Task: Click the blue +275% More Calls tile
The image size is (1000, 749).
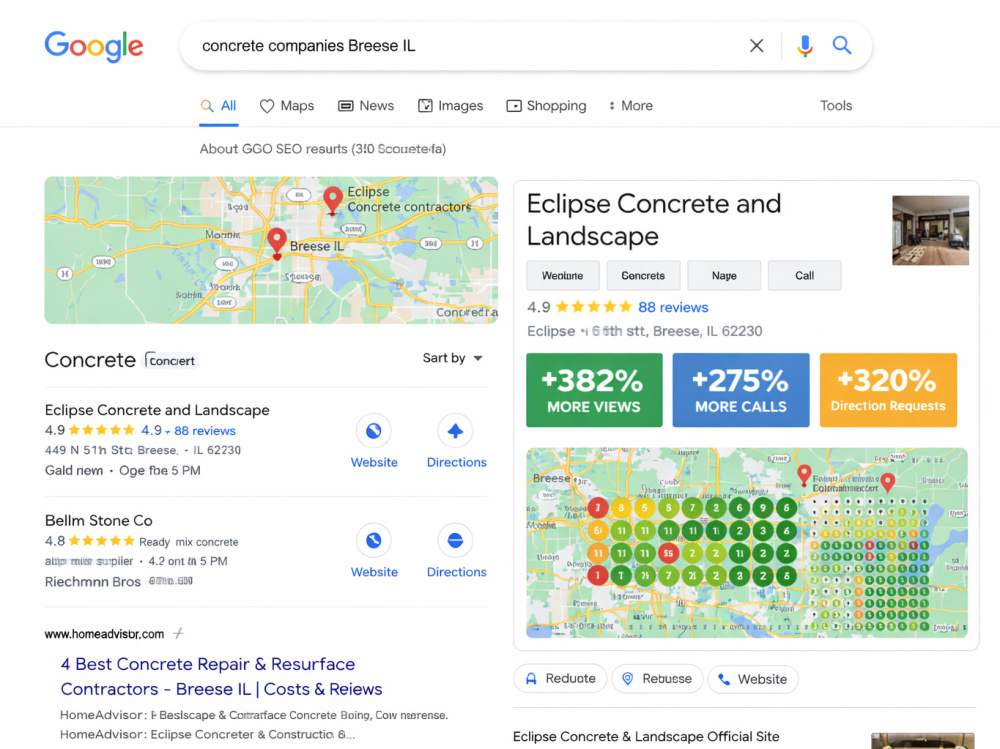Action: pos(741,390)
